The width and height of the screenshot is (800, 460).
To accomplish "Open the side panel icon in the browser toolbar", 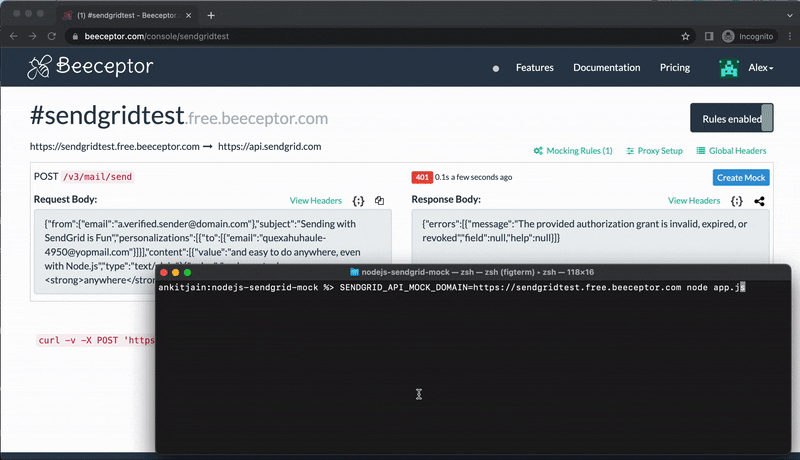I will [709, 36].
